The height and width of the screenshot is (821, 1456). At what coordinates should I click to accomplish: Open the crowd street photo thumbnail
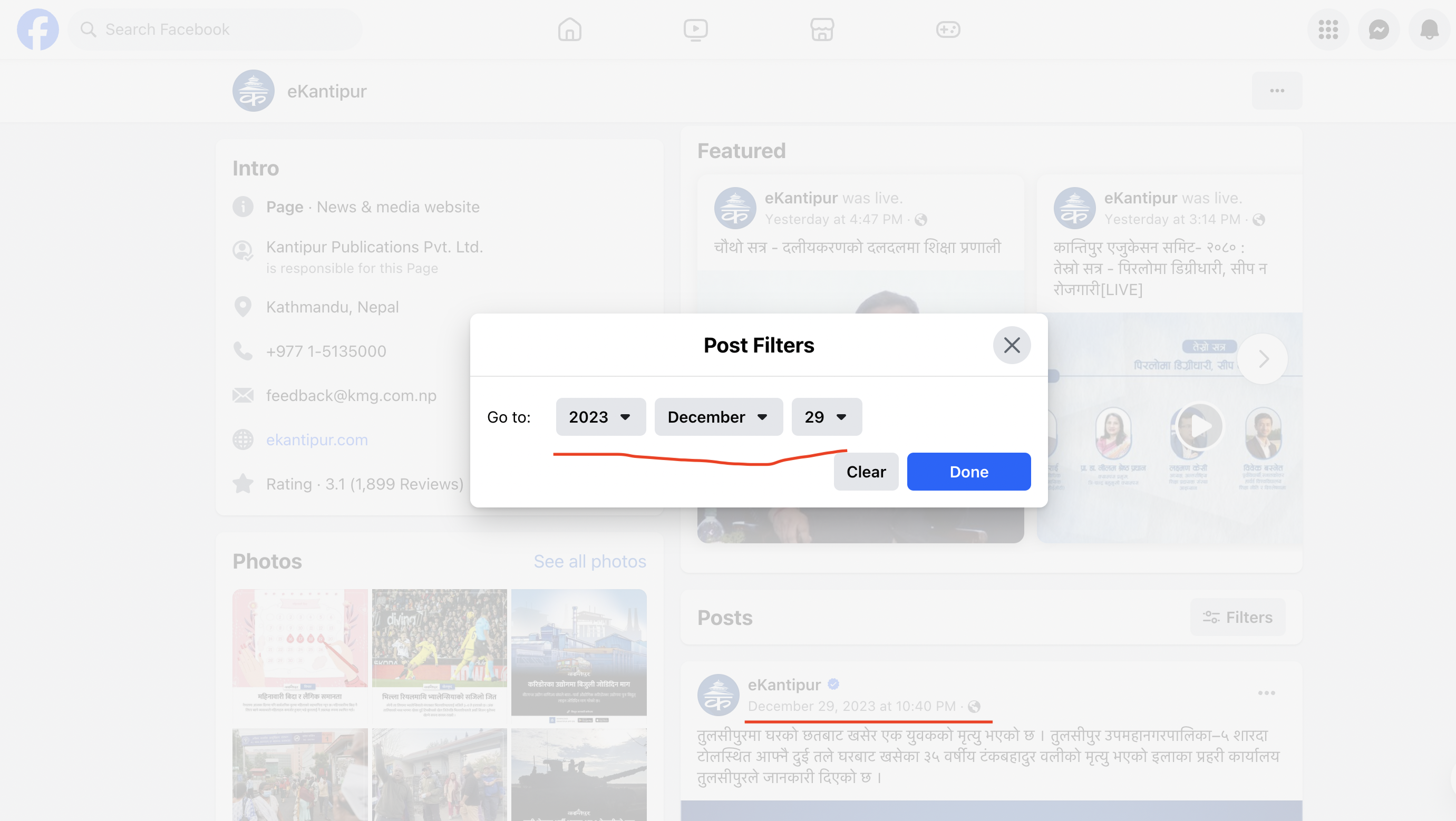[300, 775]
